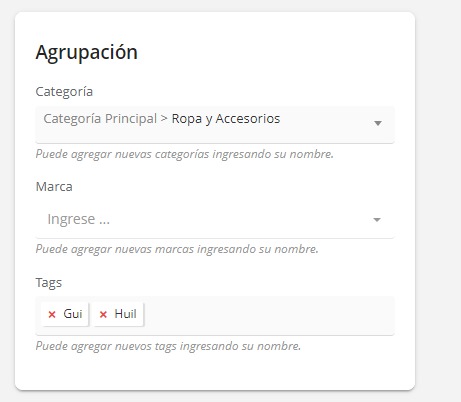Remove the Gui tag with its red x
The width and height of the screenshot is (461, 402).
point(52,314)
